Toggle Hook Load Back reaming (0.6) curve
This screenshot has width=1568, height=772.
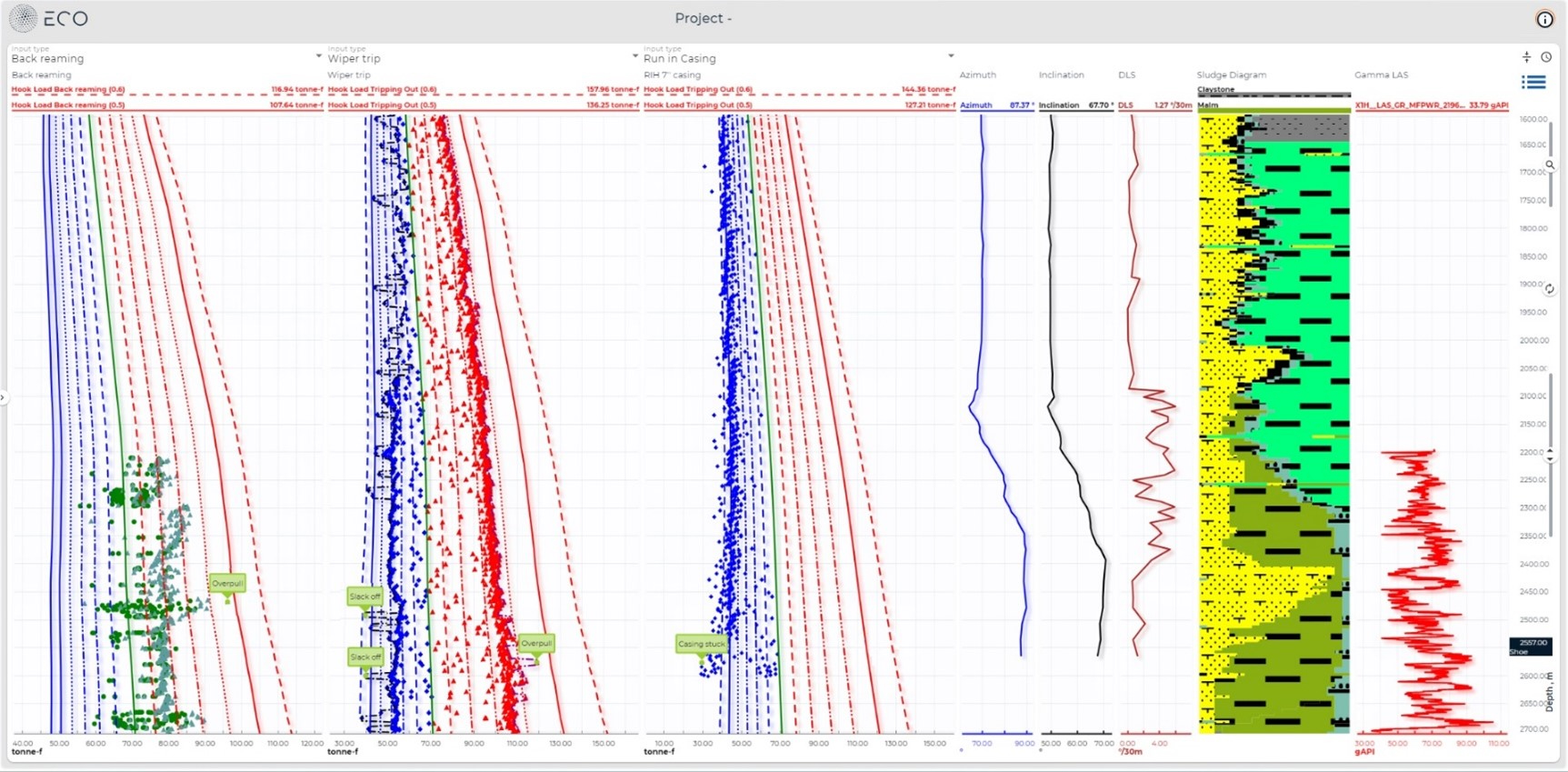(x=68, y=90)
